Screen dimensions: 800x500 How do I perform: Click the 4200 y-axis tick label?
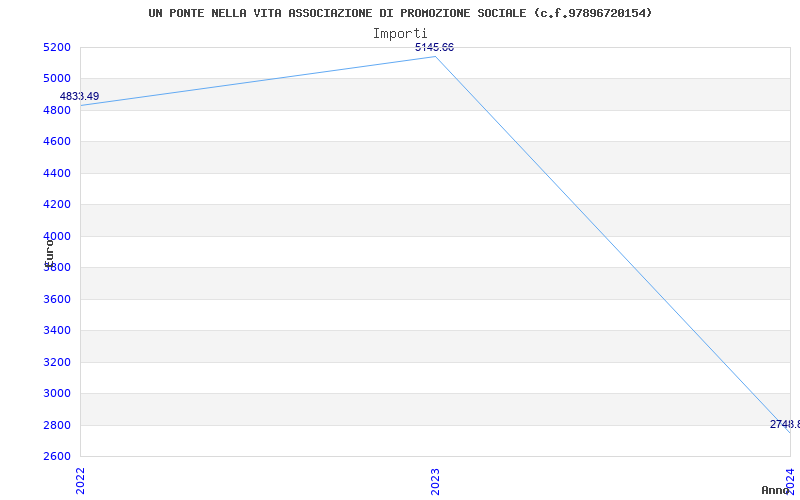(x=57, y=205)
